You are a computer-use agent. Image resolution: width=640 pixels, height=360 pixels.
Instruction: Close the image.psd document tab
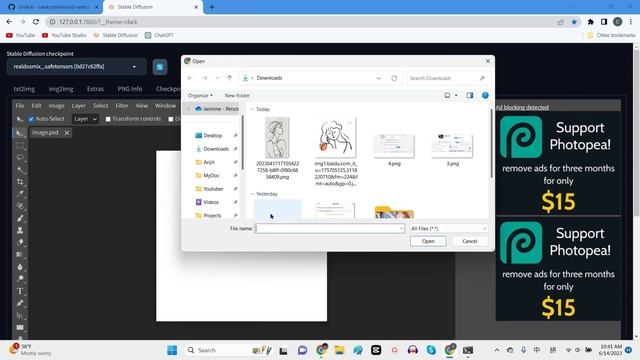[x=67, y=133]
